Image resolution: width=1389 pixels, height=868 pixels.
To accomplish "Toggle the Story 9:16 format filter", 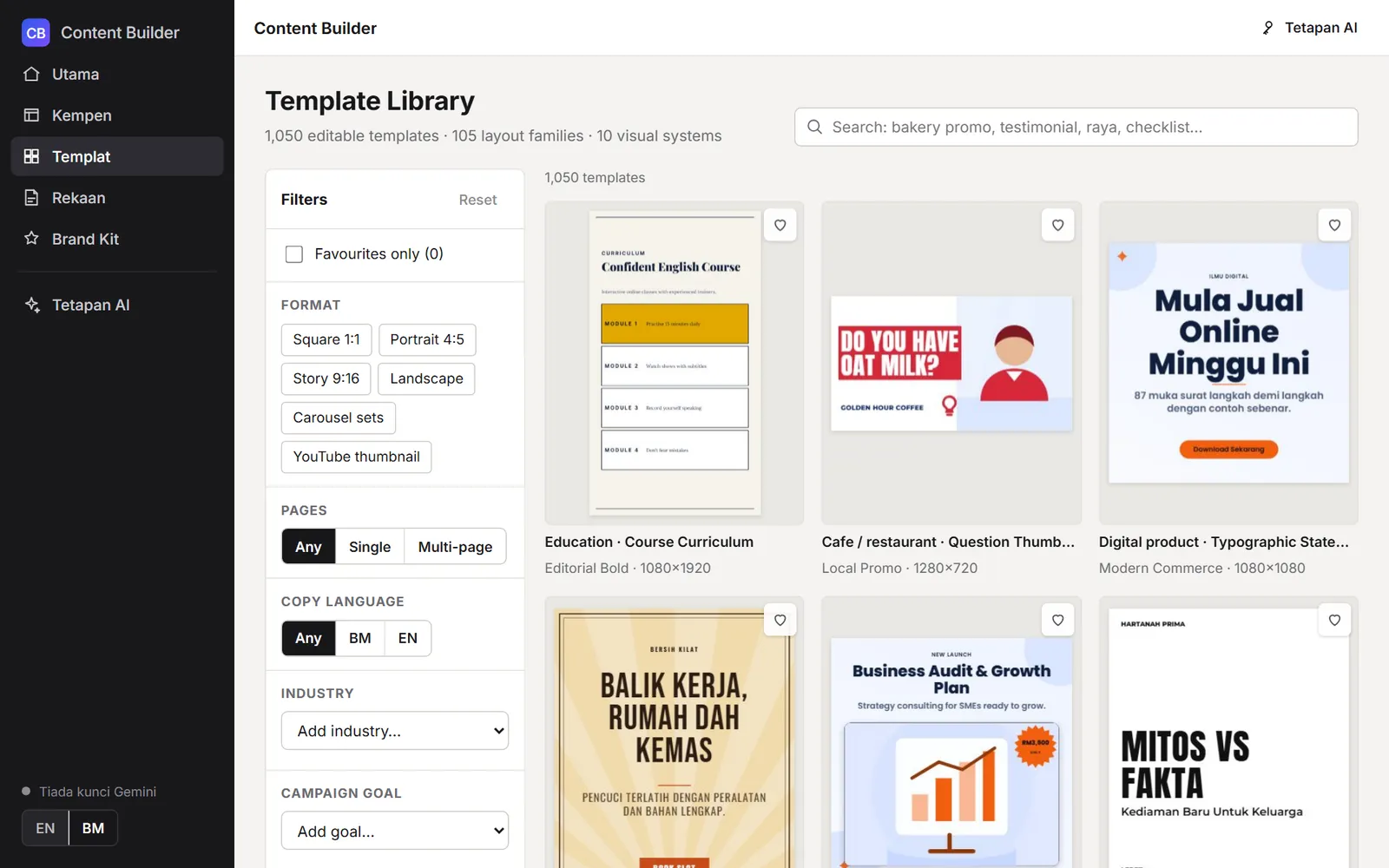I will pos(326,378).
